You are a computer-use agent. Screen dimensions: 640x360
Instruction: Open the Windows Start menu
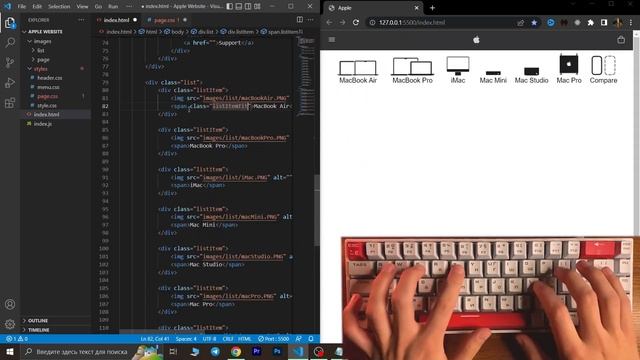10,351
